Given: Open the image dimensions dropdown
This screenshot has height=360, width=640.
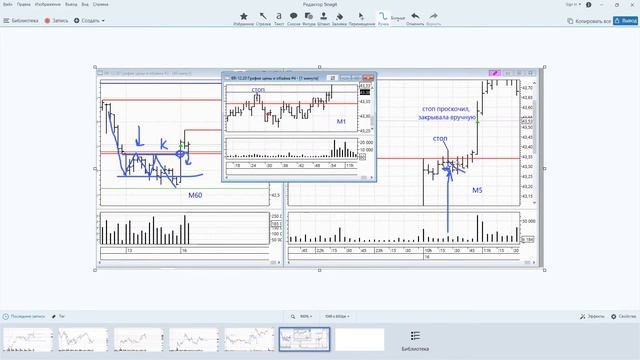Looking at the screenshot, I should click(x=337, y=316).
